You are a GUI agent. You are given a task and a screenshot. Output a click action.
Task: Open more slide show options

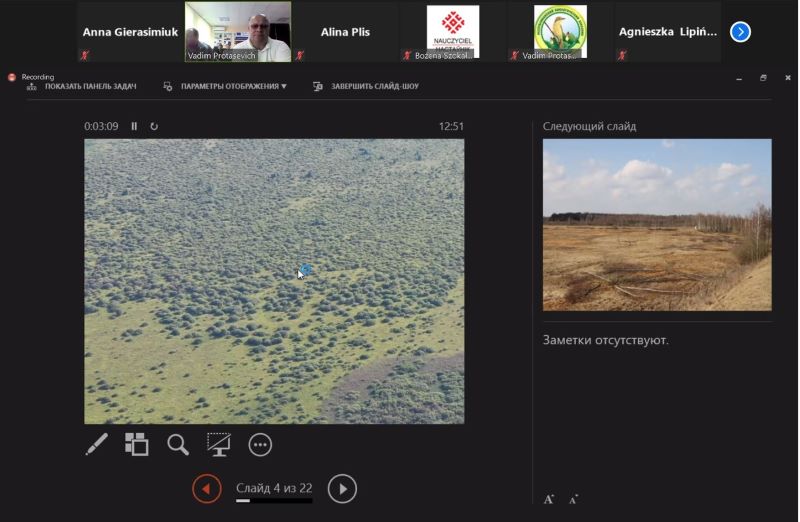pyautogui.click(x=260, y=445)
